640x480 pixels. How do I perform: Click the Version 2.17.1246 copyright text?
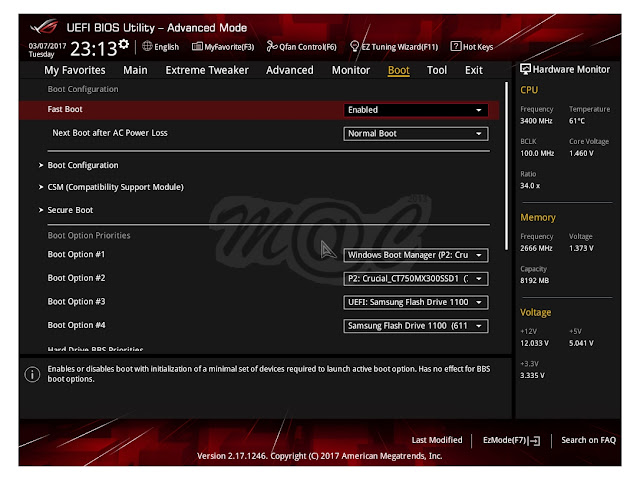pyautogui.click(x=320, y=456)
